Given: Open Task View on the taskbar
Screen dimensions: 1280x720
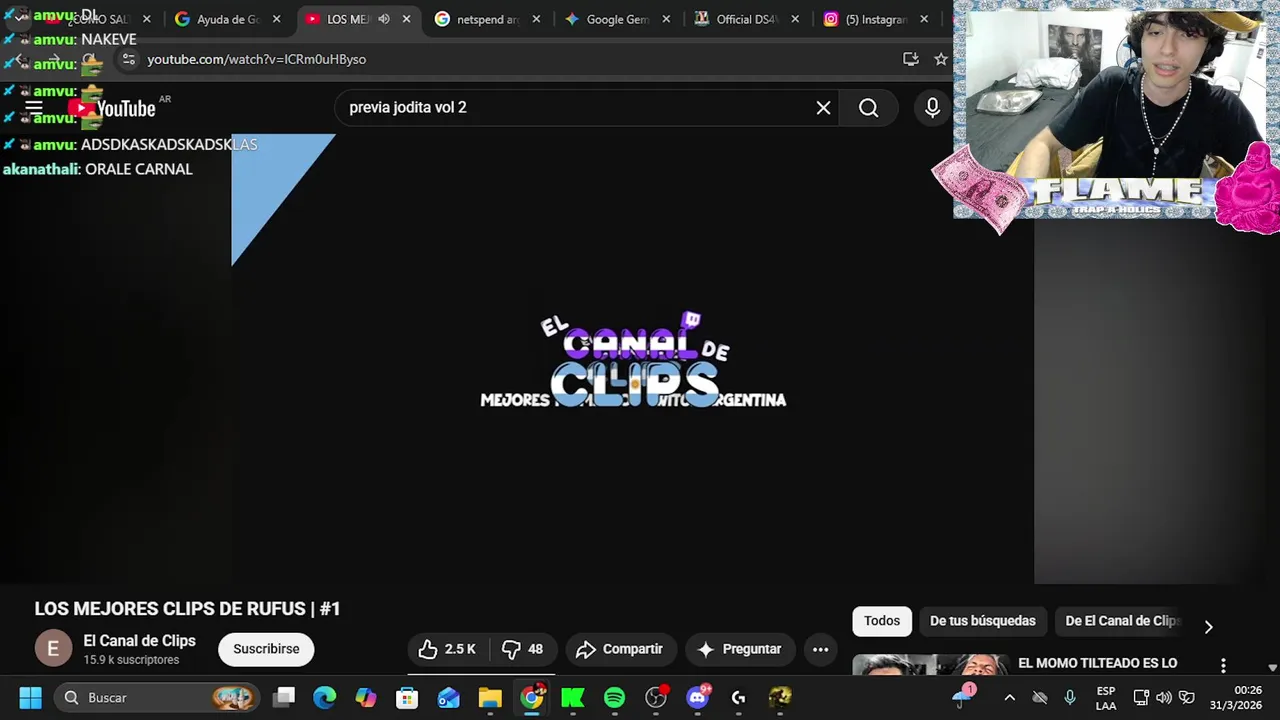Looking at the screenshot, I should click(x=284, y=697).
